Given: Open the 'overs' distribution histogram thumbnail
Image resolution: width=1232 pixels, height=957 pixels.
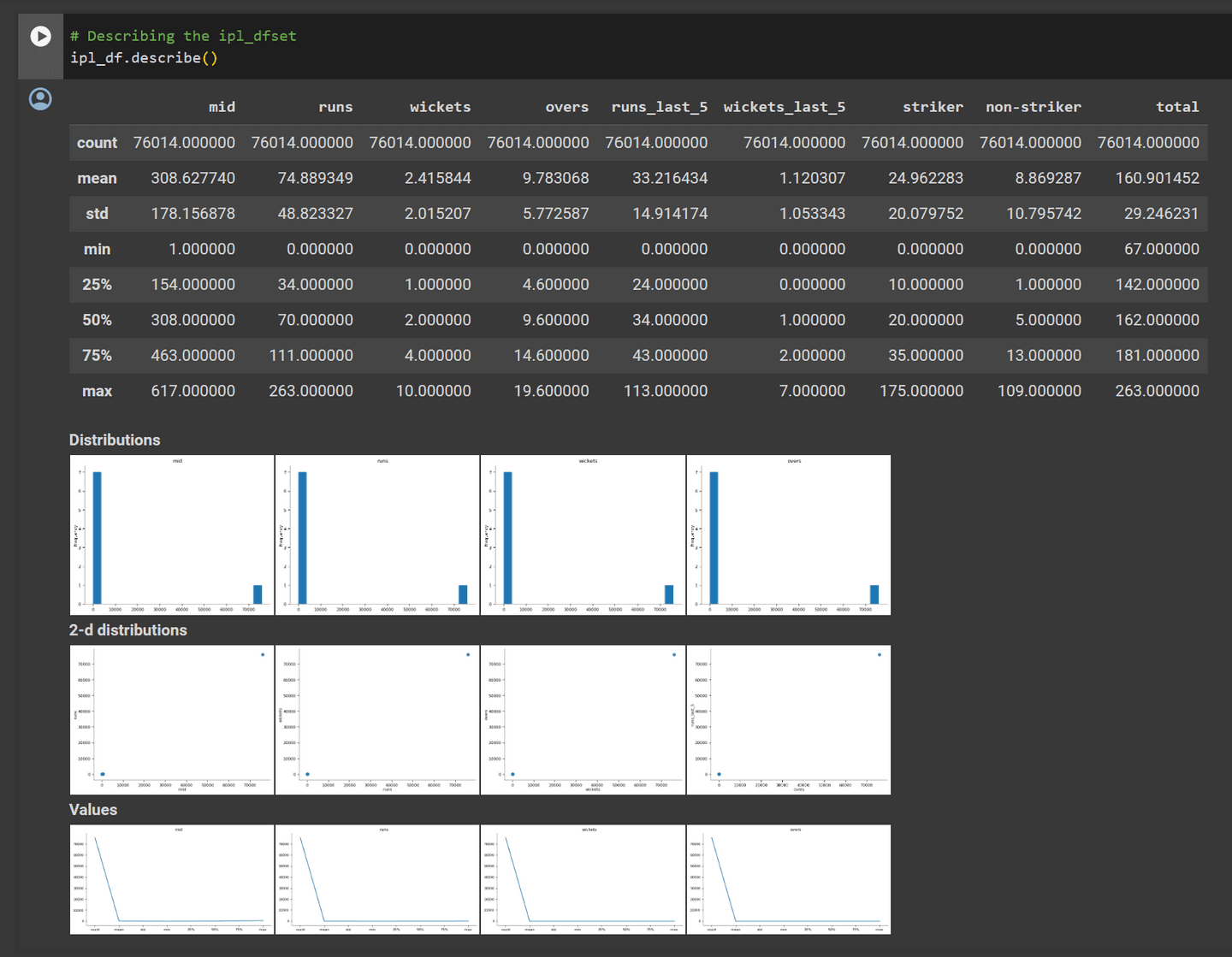Looking at the screenshot, I should pyautogui.click(x=789, y=535).
